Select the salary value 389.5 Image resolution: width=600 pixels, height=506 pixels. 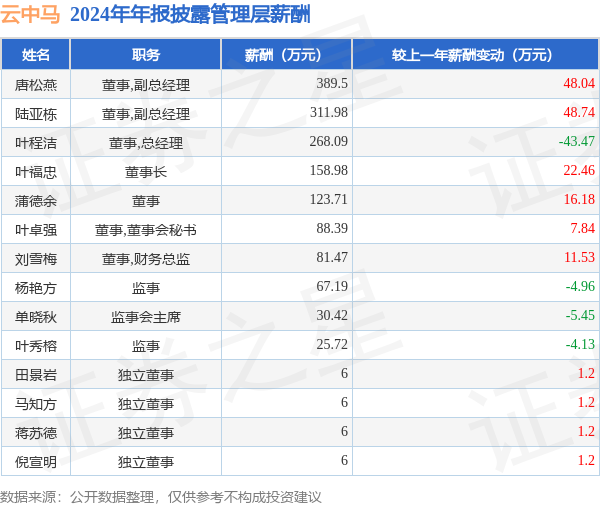click(x=332, y=83)
